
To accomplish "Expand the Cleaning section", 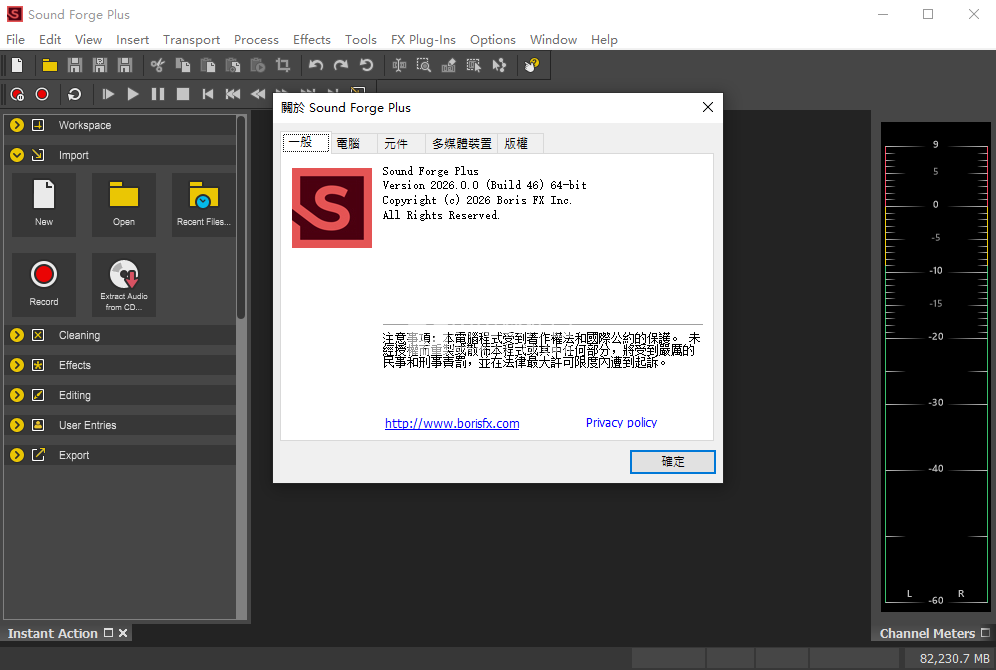I will (17, 335).
